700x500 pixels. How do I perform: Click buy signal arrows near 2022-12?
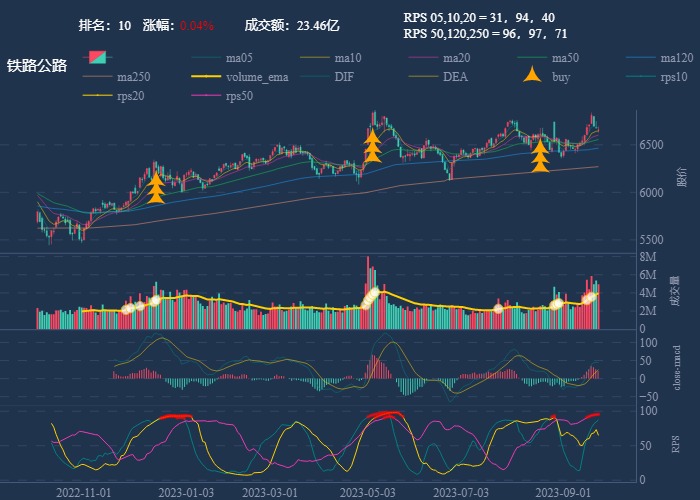point(156,187)
